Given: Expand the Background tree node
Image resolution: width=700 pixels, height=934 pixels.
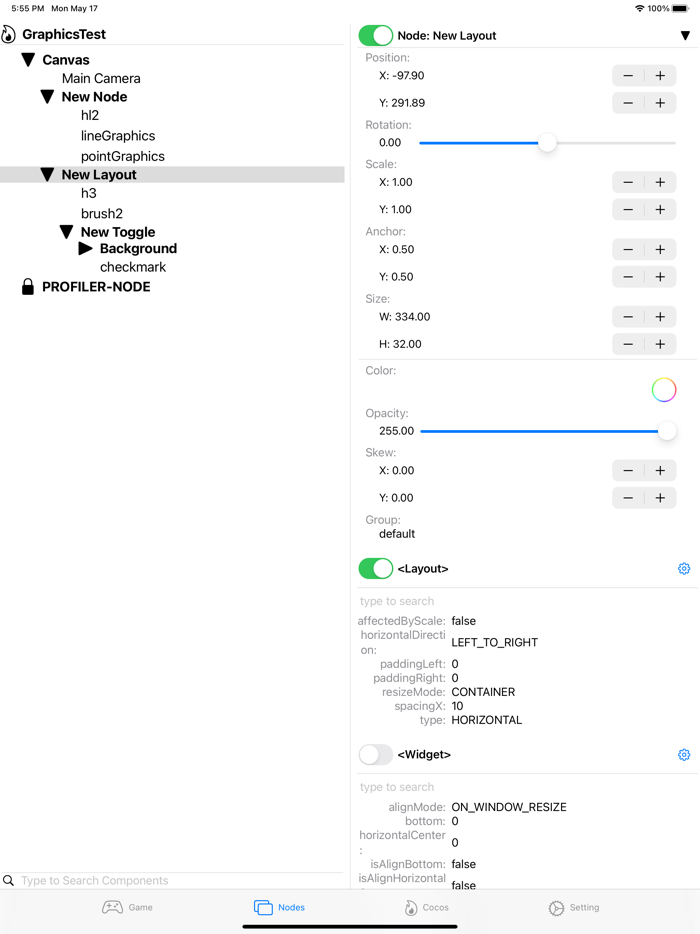Looking at the screenshot, I should [x=86, y=249].
